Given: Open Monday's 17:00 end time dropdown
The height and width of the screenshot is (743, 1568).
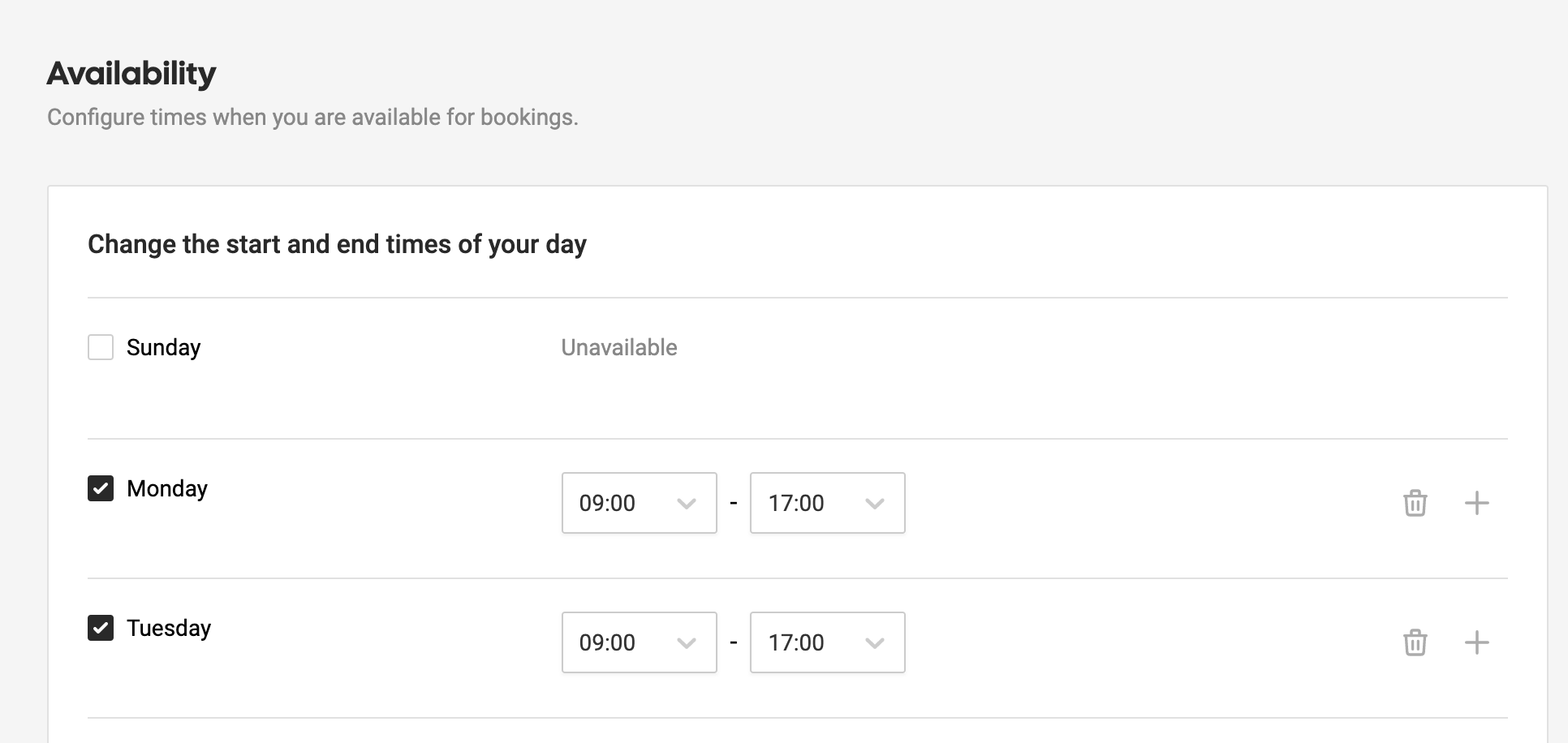Looking at the screenshot, I should pos(826,503).
